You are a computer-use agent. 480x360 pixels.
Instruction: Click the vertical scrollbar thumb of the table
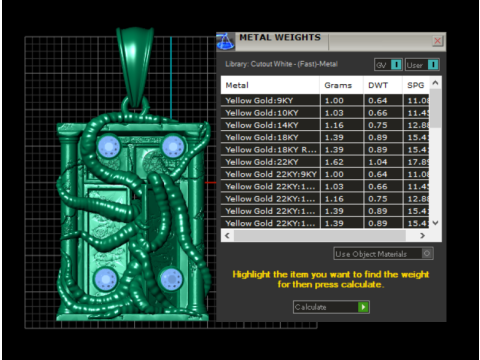point(435,108)
